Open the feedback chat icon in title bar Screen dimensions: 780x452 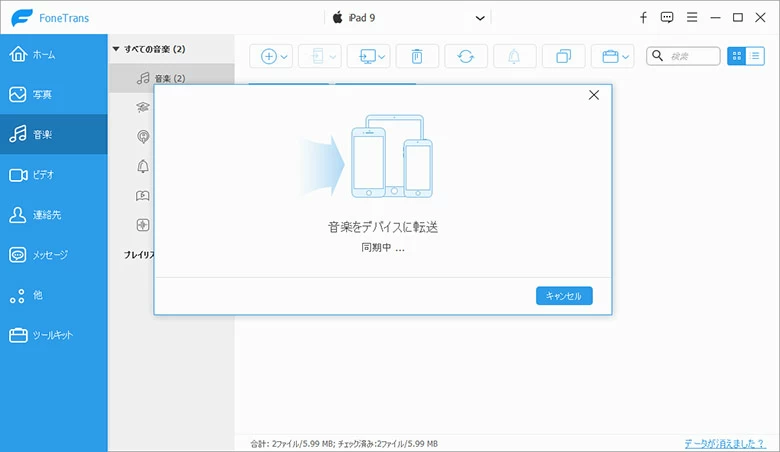(667, 17)
